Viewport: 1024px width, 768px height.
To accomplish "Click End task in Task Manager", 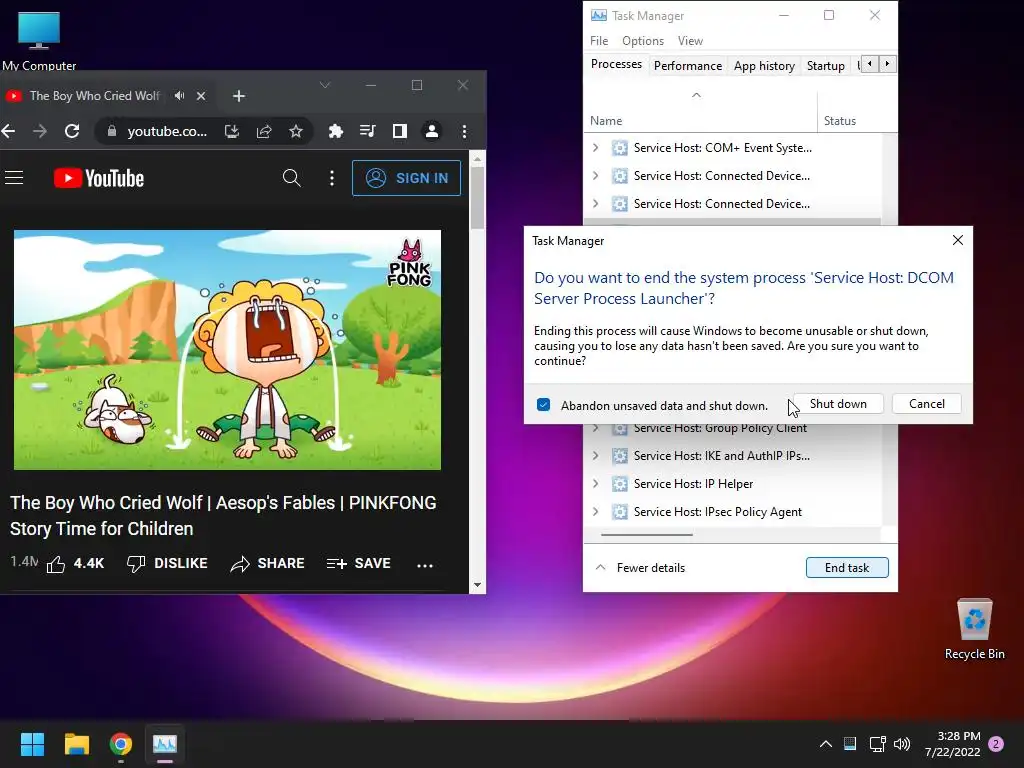I will pyautogui.click(x=847, y=568).
